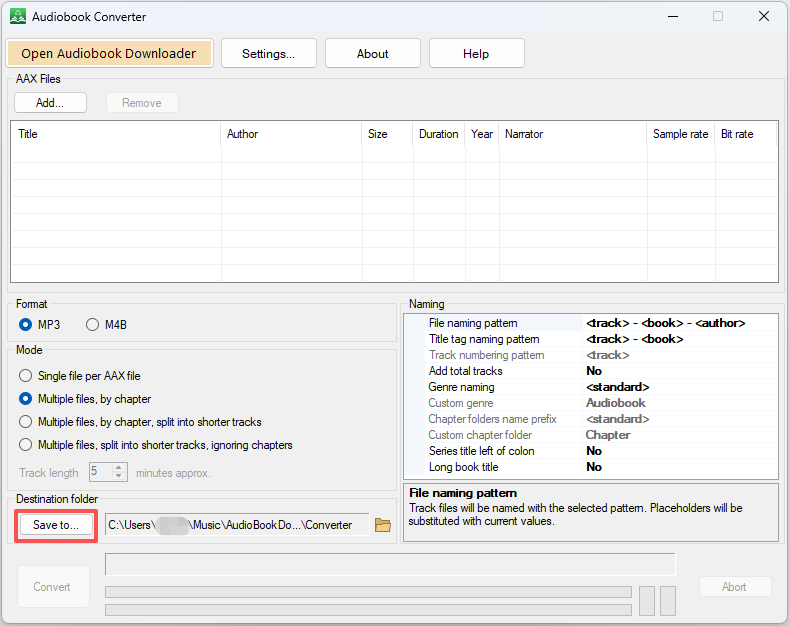Open the Settings dialog
Screen dimensions: 790x626
point(268,54)
